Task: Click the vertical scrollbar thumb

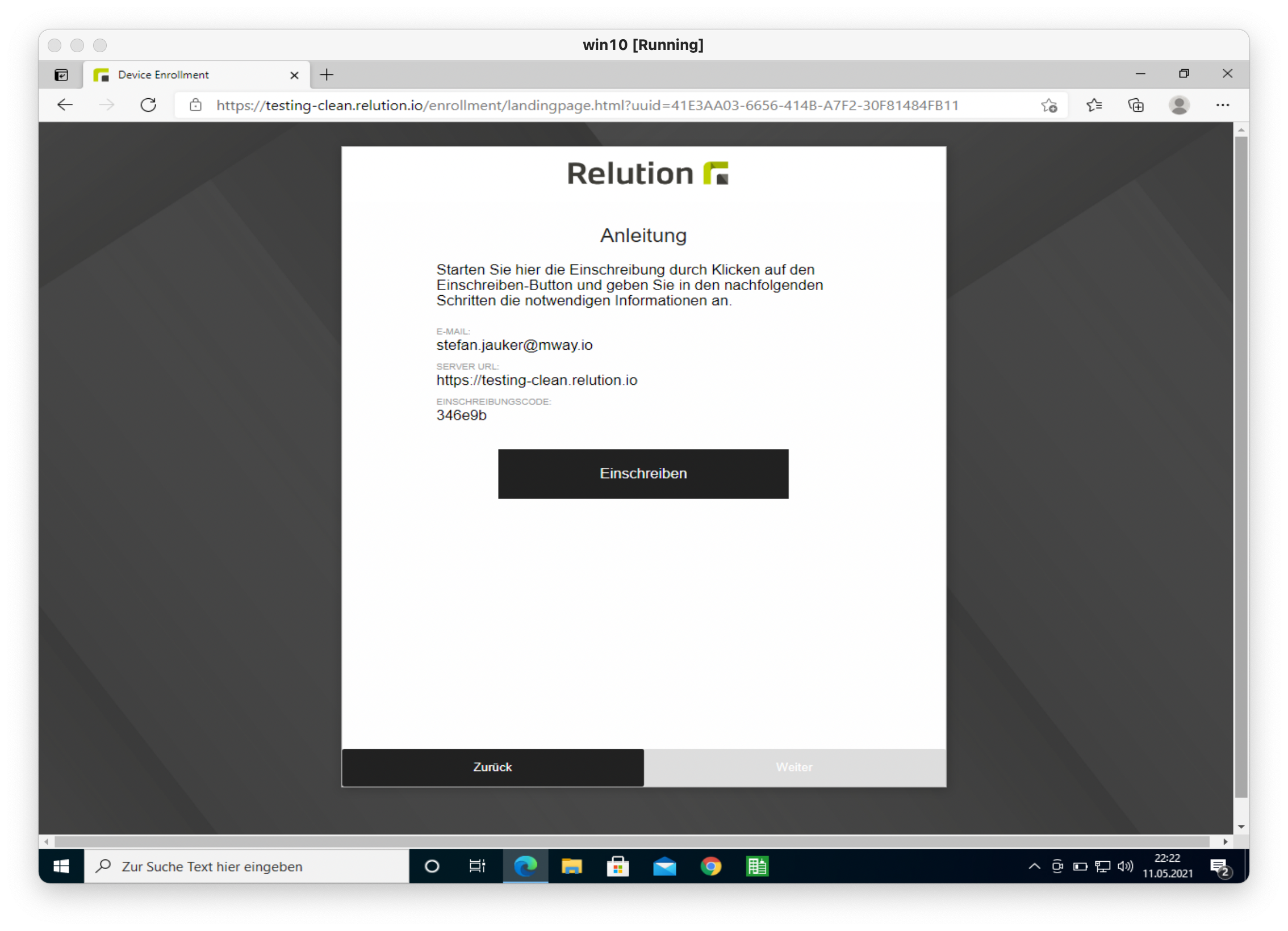Action: point(1241,467)
